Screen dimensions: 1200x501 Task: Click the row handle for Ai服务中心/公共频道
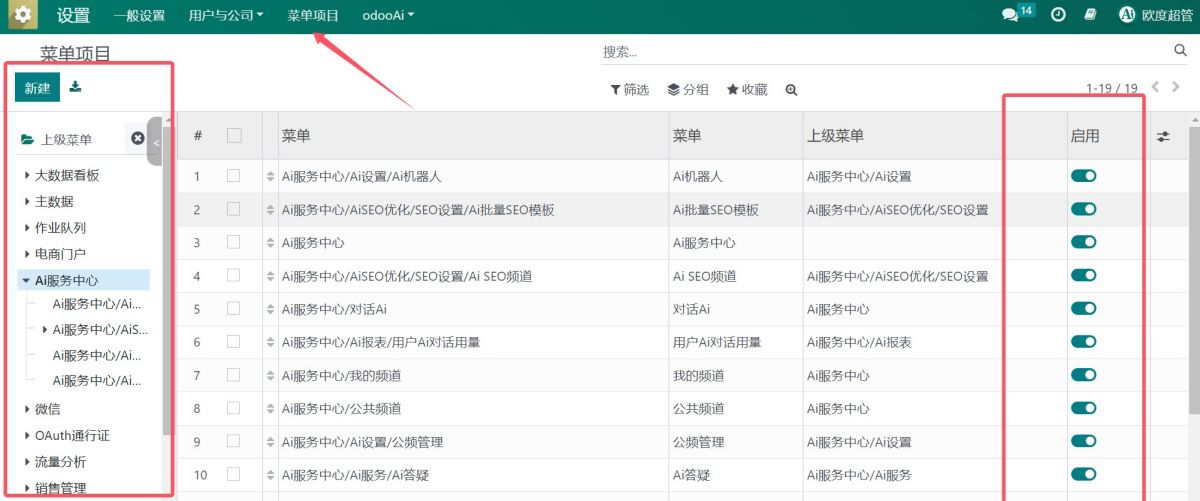pos(269,408)
